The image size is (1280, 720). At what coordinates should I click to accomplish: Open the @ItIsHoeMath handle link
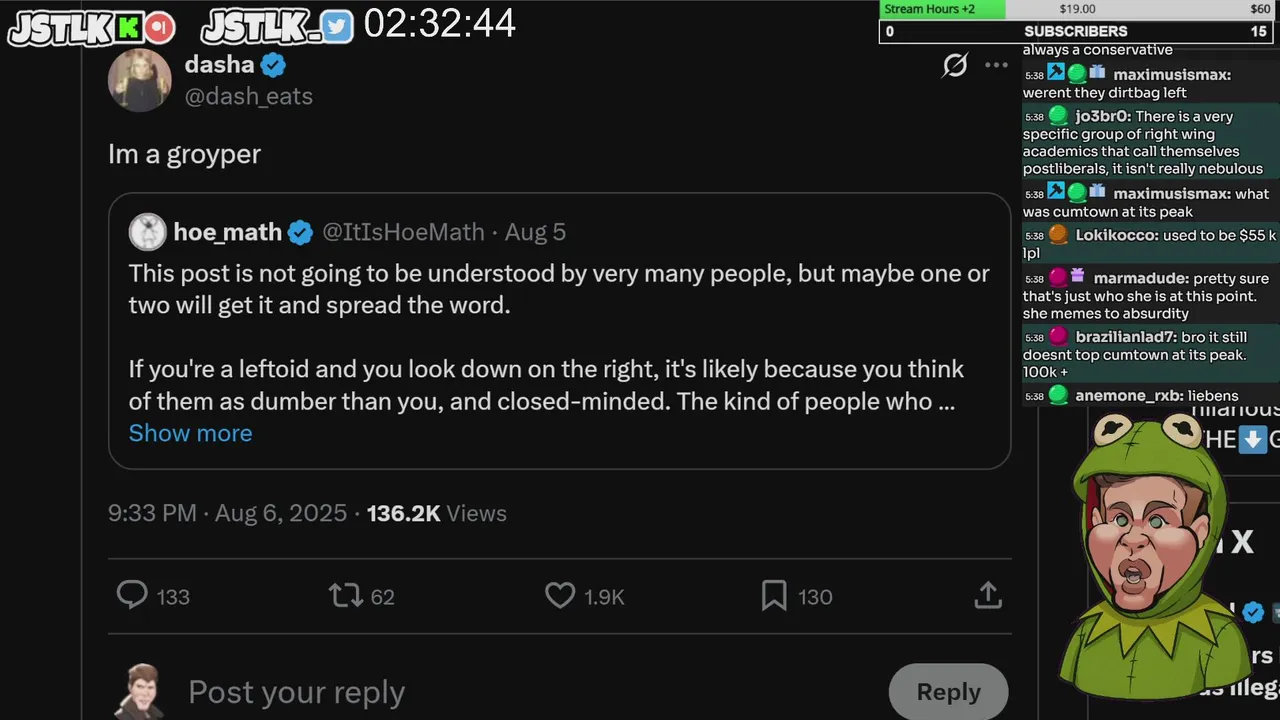403,232
